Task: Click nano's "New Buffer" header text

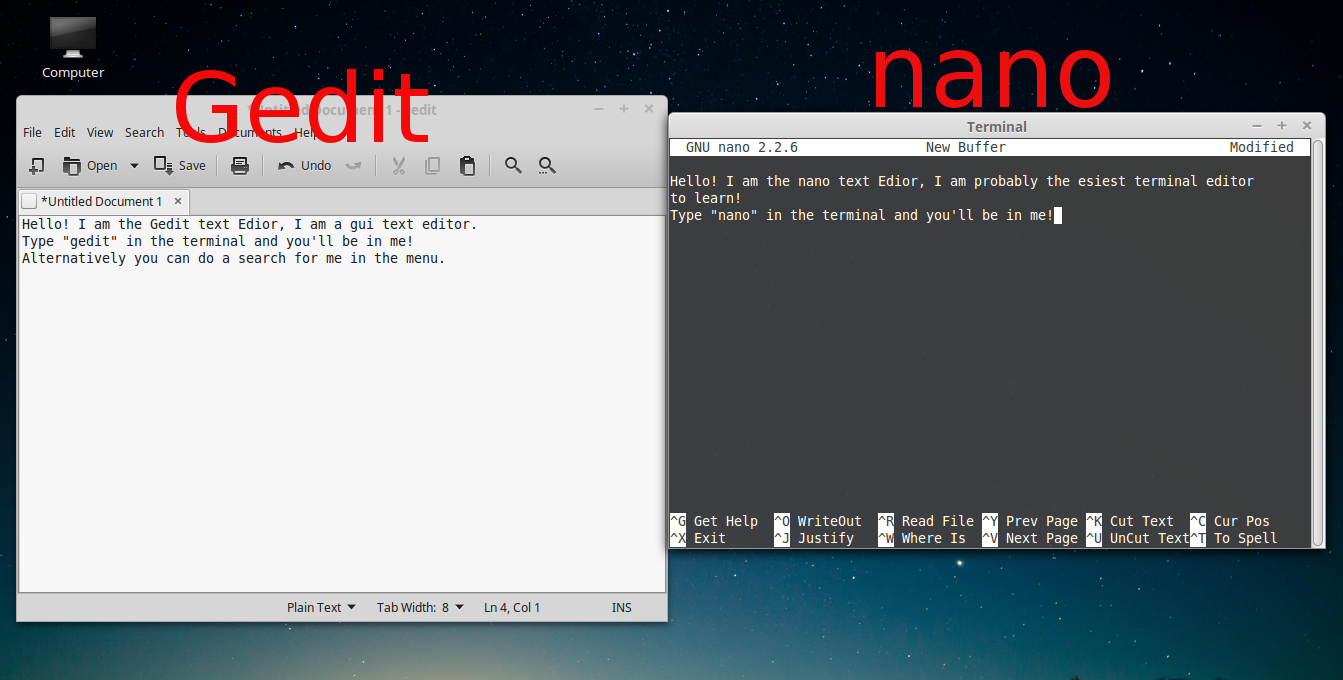Action: (x=966, y=147)
